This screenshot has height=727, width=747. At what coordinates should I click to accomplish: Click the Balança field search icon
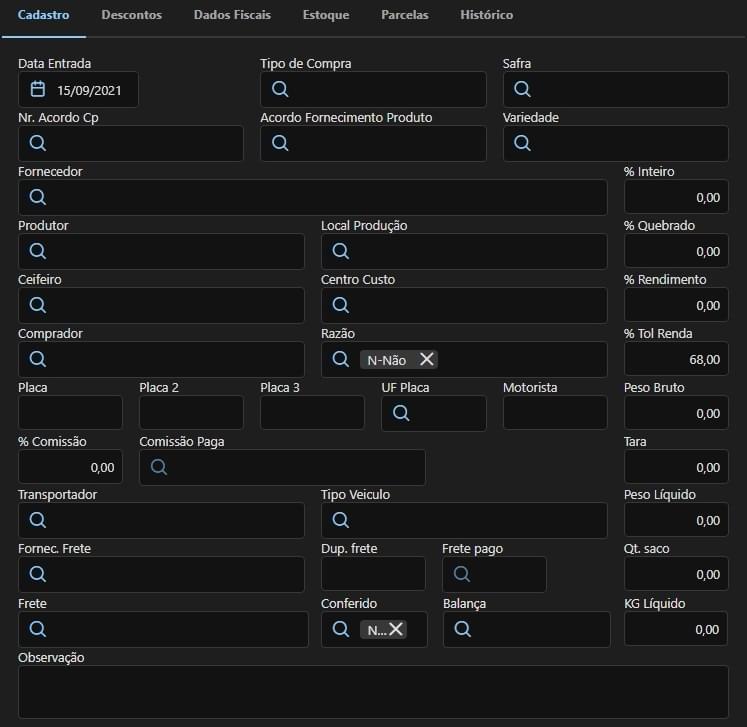[x=462, y=629]
